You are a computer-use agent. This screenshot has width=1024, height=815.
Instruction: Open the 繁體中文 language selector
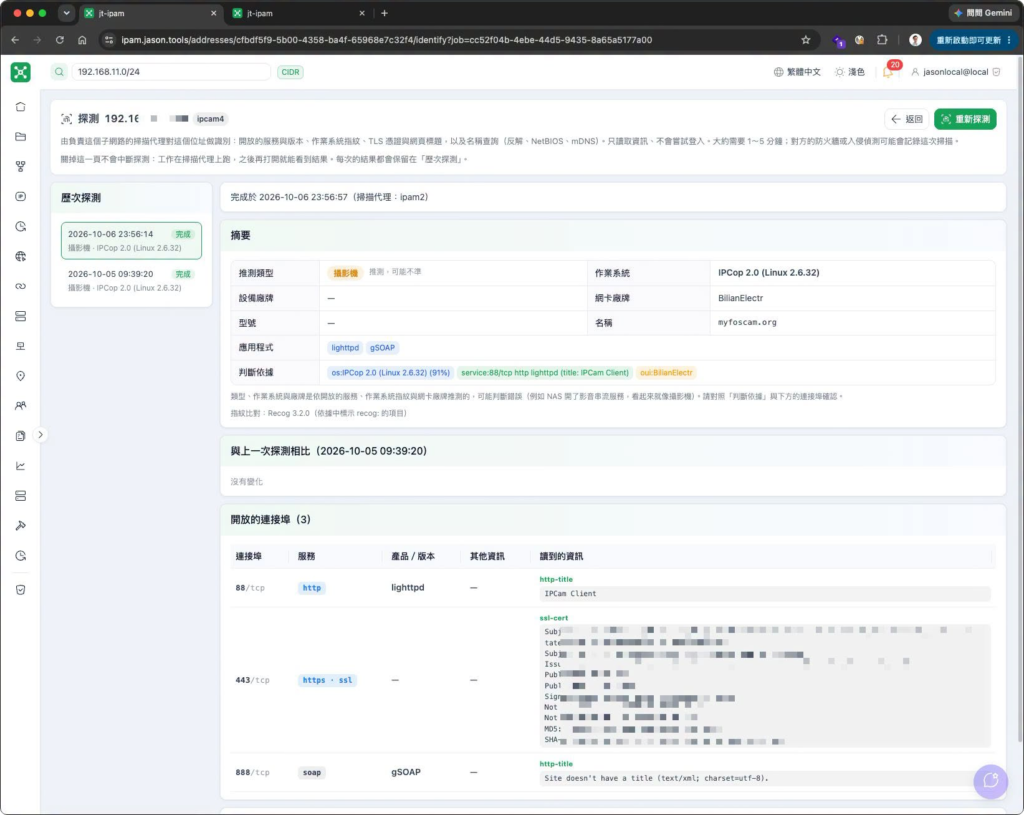click(797, 72)
